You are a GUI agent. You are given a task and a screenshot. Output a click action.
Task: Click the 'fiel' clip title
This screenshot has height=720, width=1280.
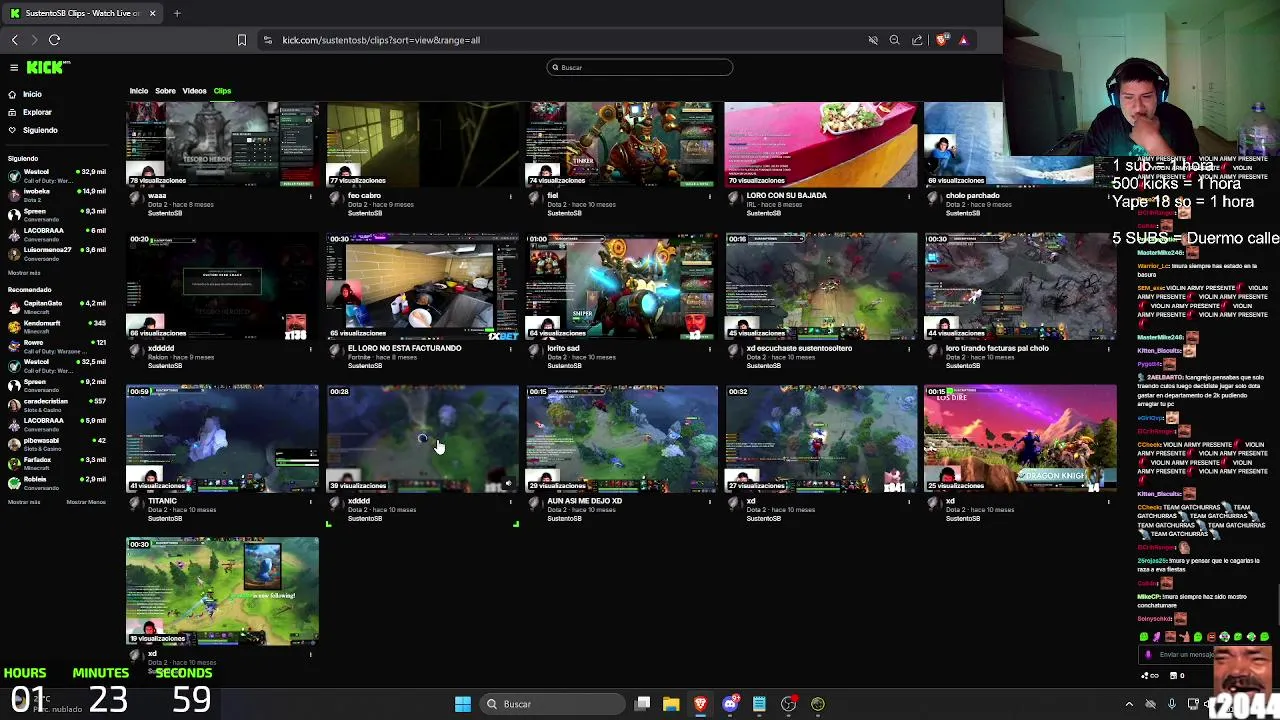tap(552, 196)
